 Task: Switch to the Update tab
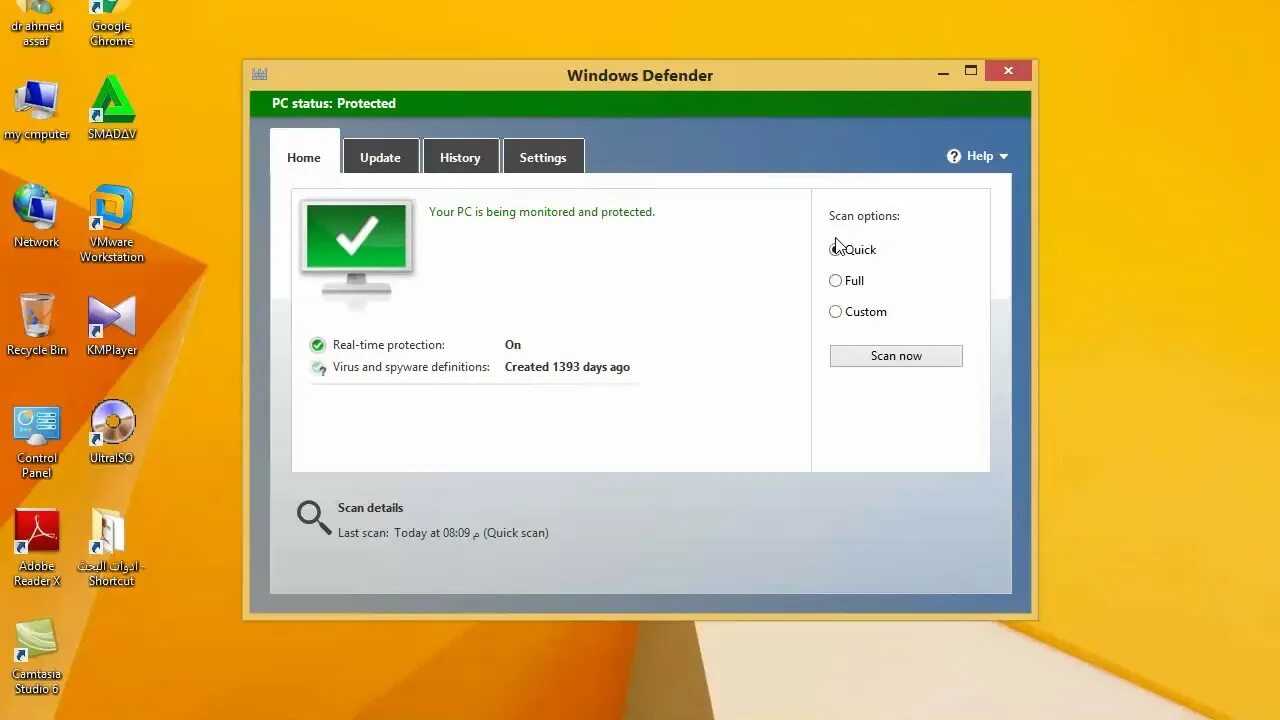coord(380,157)
